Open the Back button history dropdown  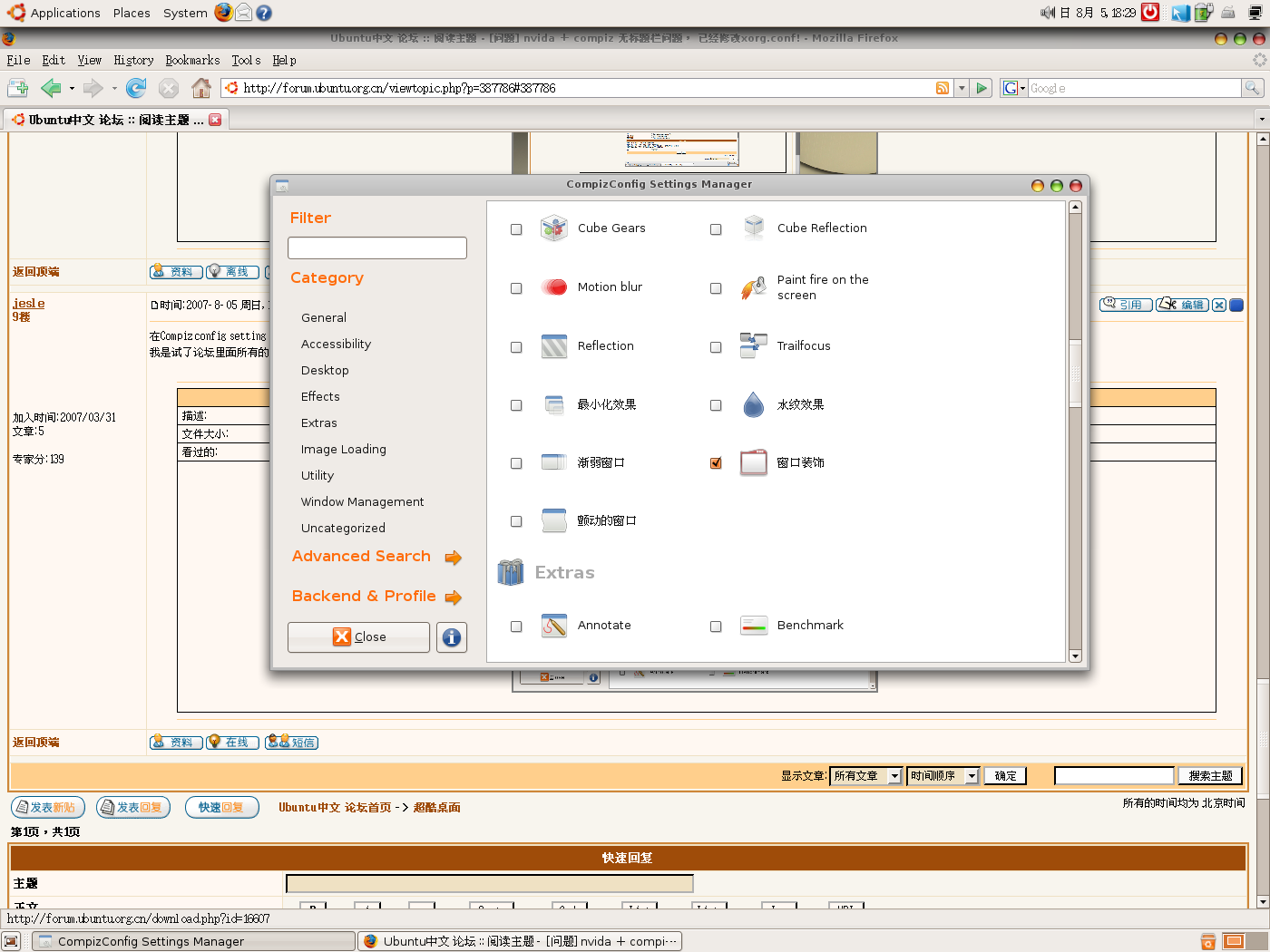[x=72, y=89]
